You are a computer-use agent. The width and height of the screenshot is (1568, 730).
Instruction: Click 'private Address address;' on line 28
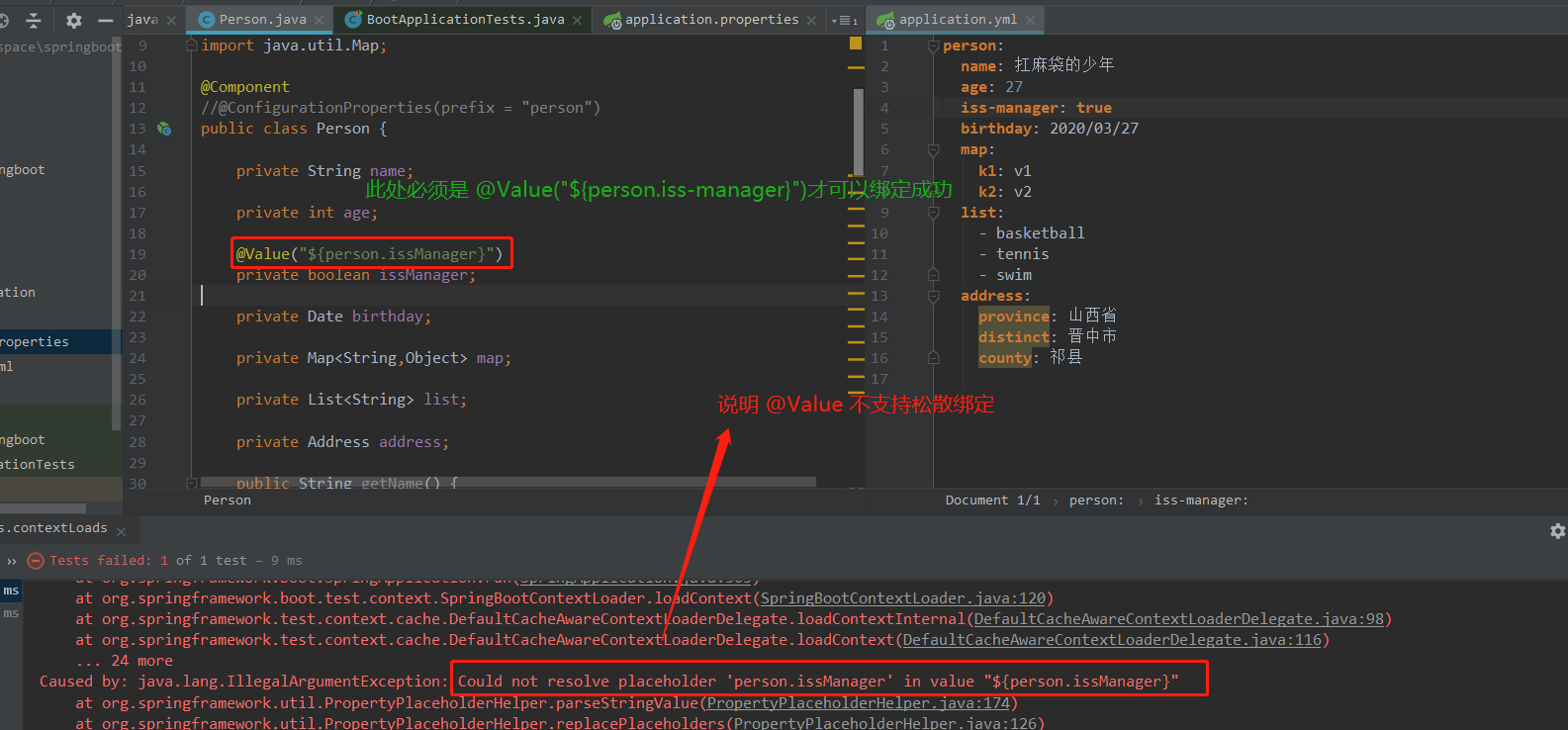(x=342, y=442)
